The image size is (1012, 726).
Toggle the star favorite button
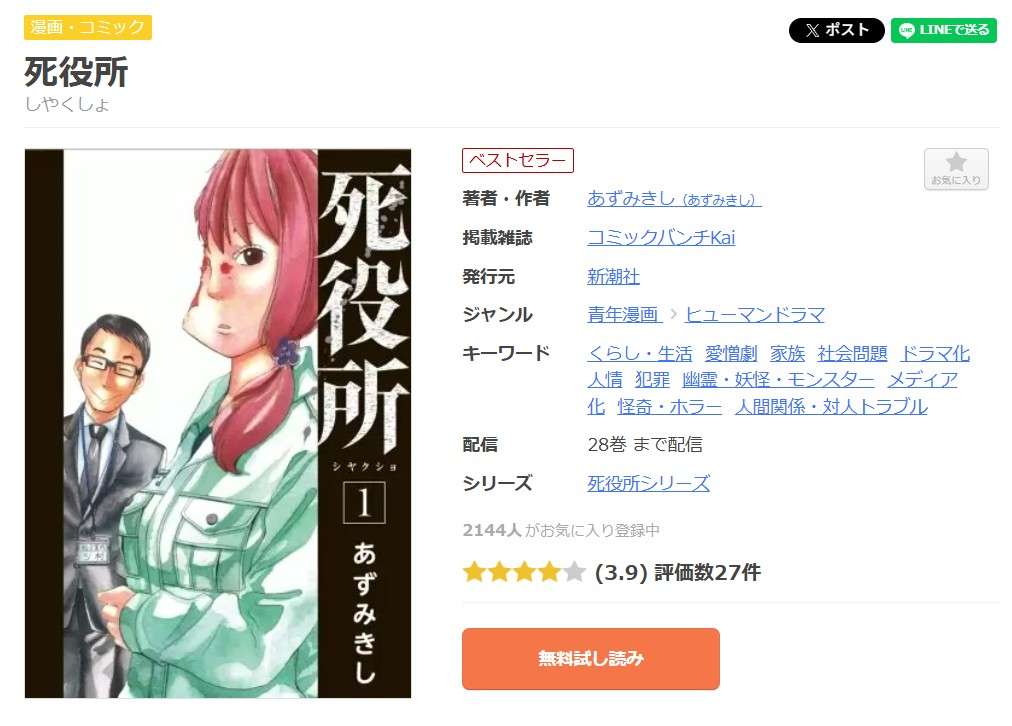tap(956, 169)
